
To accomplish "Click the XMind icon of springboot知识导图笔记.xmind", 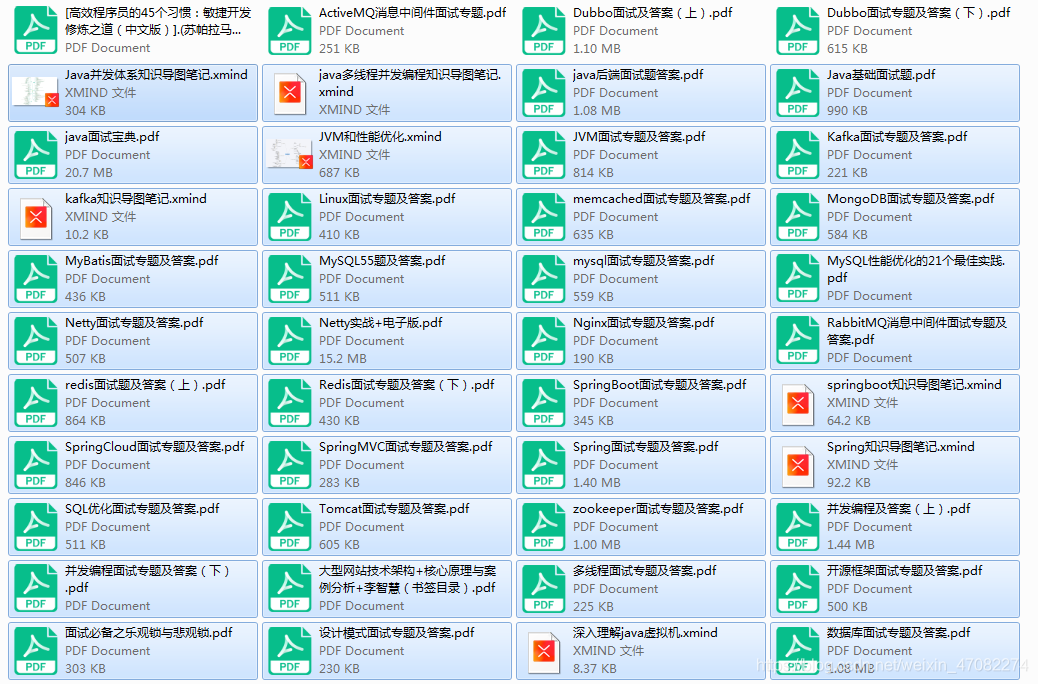I will point(798,403).
